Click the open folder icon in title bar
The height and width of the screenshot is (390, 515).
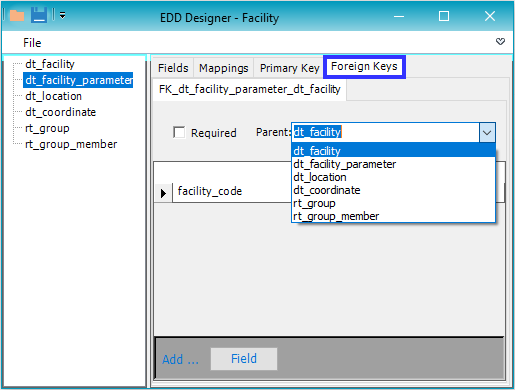pos(17,15)
